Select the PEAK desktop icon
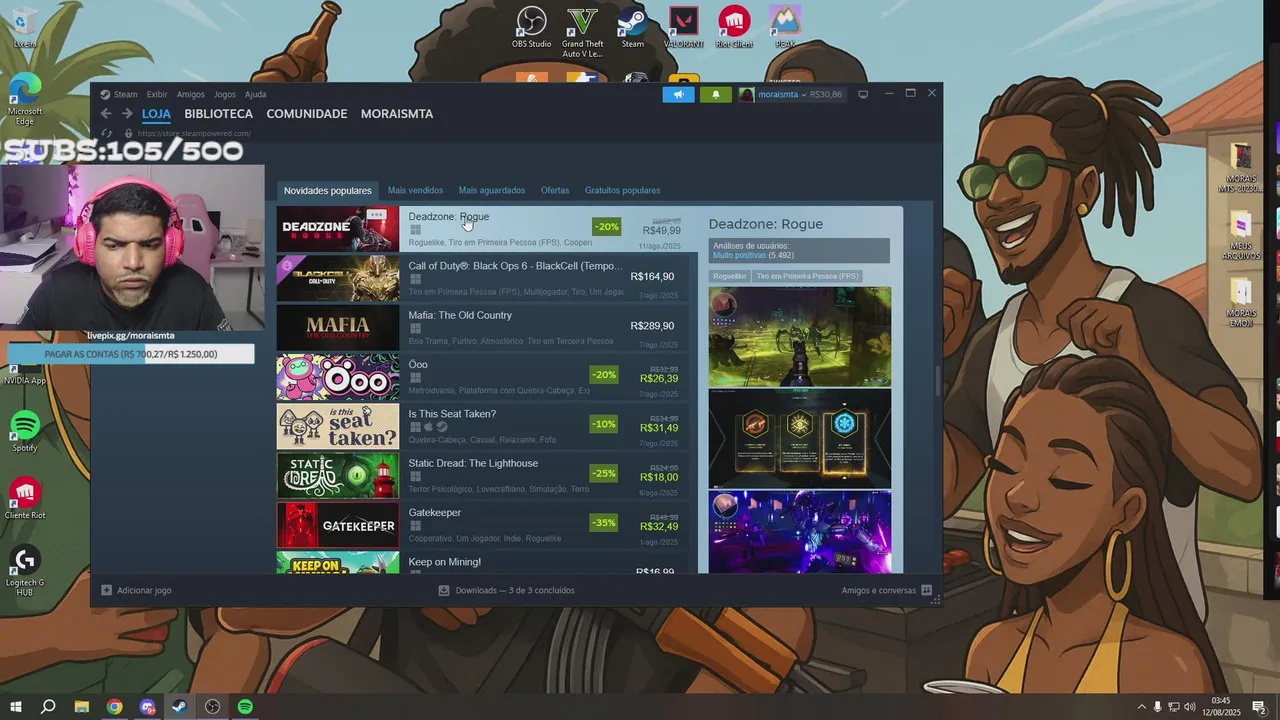The image size is (1280, 720). (x=785, y=27)
